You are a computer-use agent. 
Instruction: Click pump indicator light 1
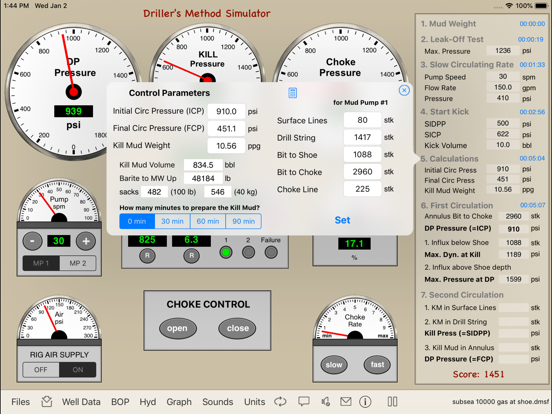(226, 252)
